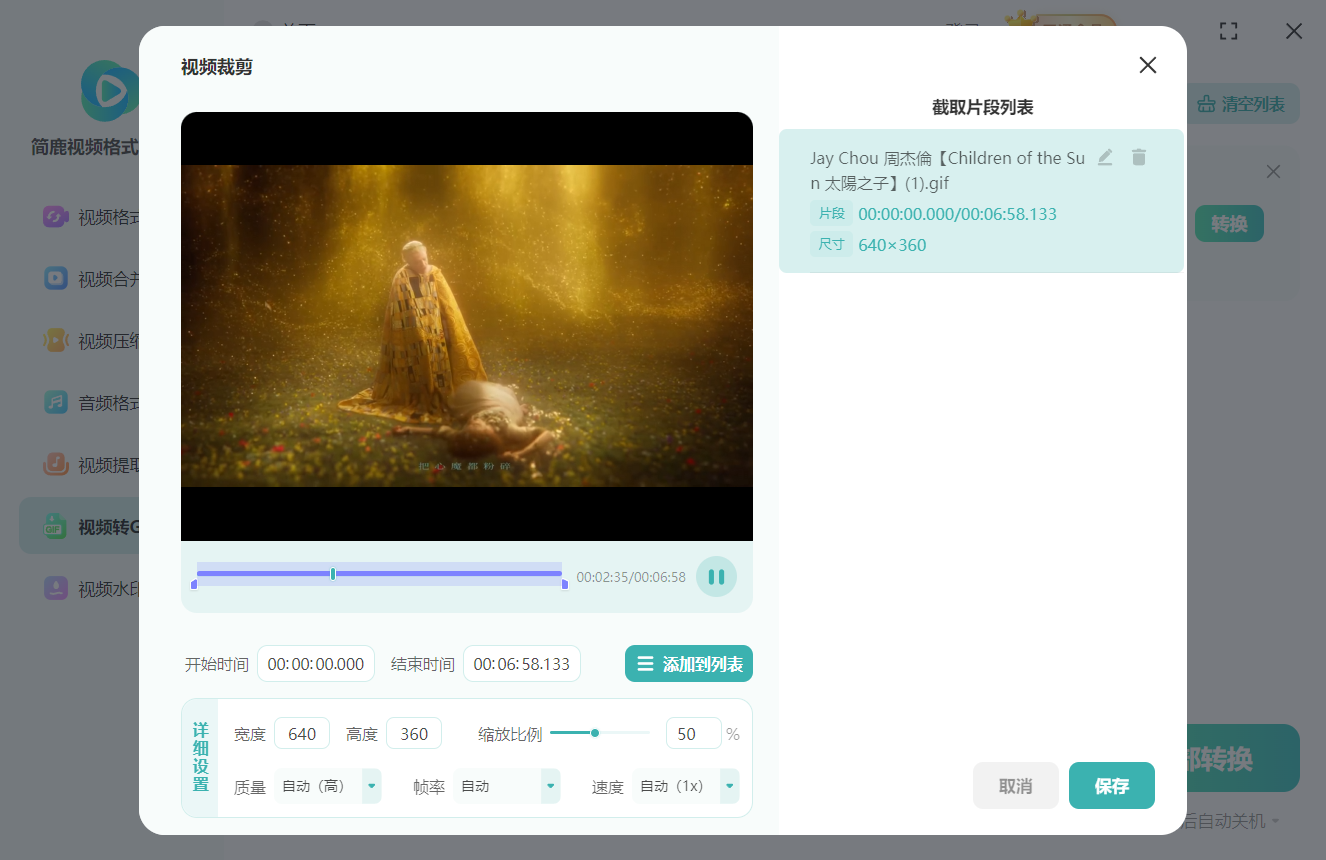Image resolution: width=1326 pixels, height=860 pixels.
Task: Click the 开始时间 start time field
Action: pos(316,664)
